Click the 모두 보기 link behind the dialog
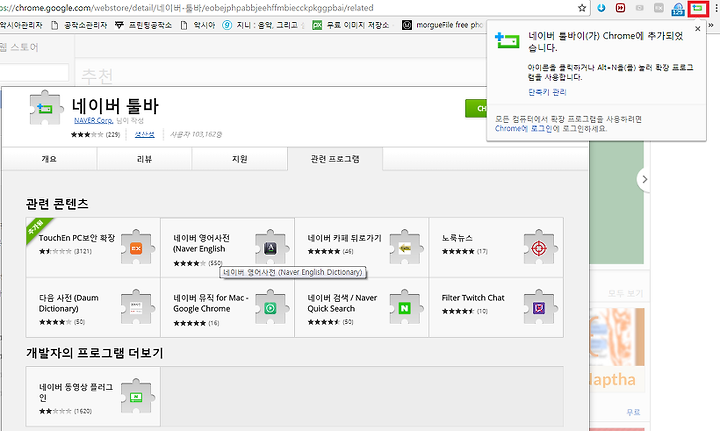Image resolution: width=720 pixels, height=431 pixels. [625, 293]
